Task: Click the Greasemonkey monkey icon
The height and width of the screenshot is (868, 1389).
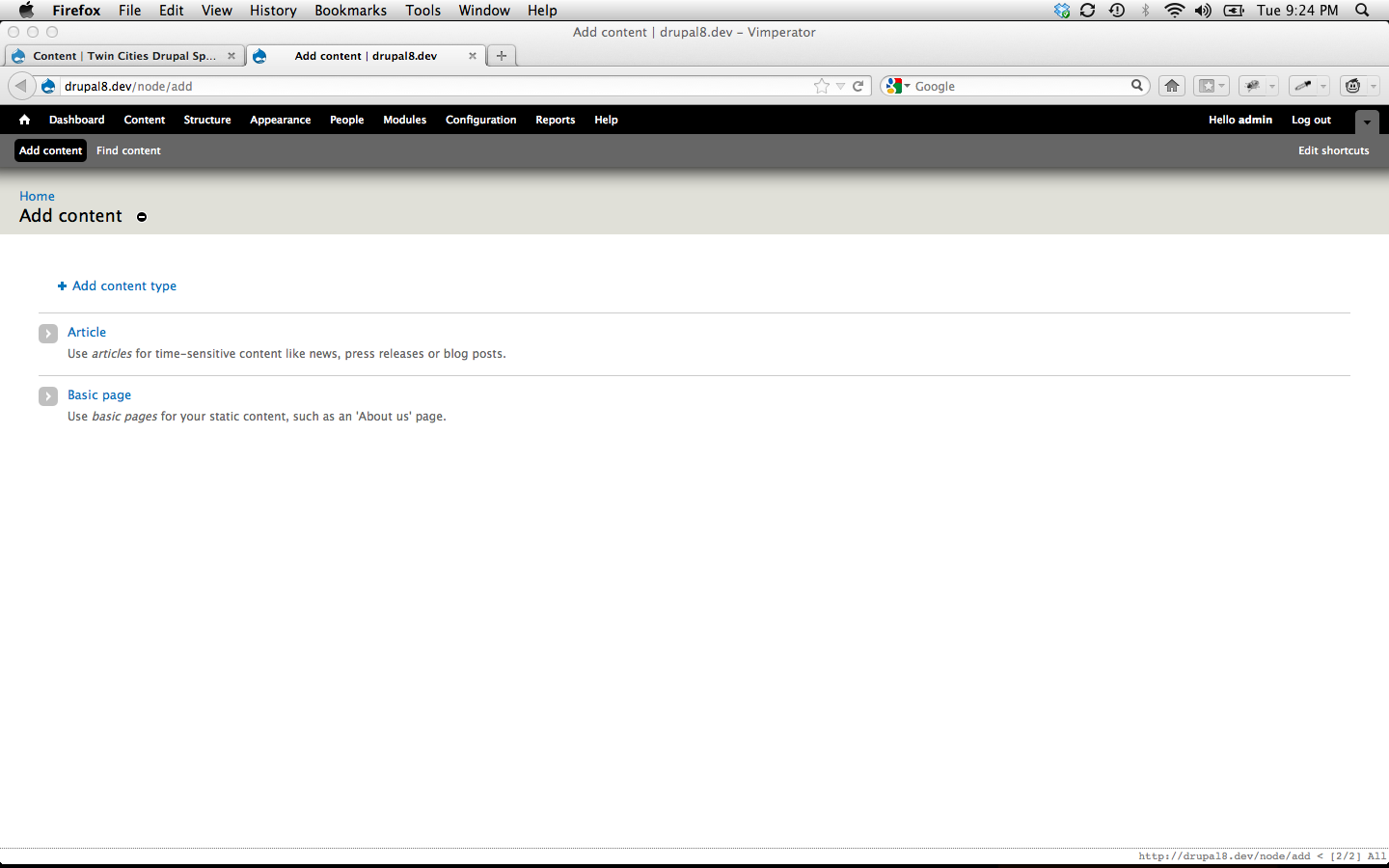Action: [1352, 85]
